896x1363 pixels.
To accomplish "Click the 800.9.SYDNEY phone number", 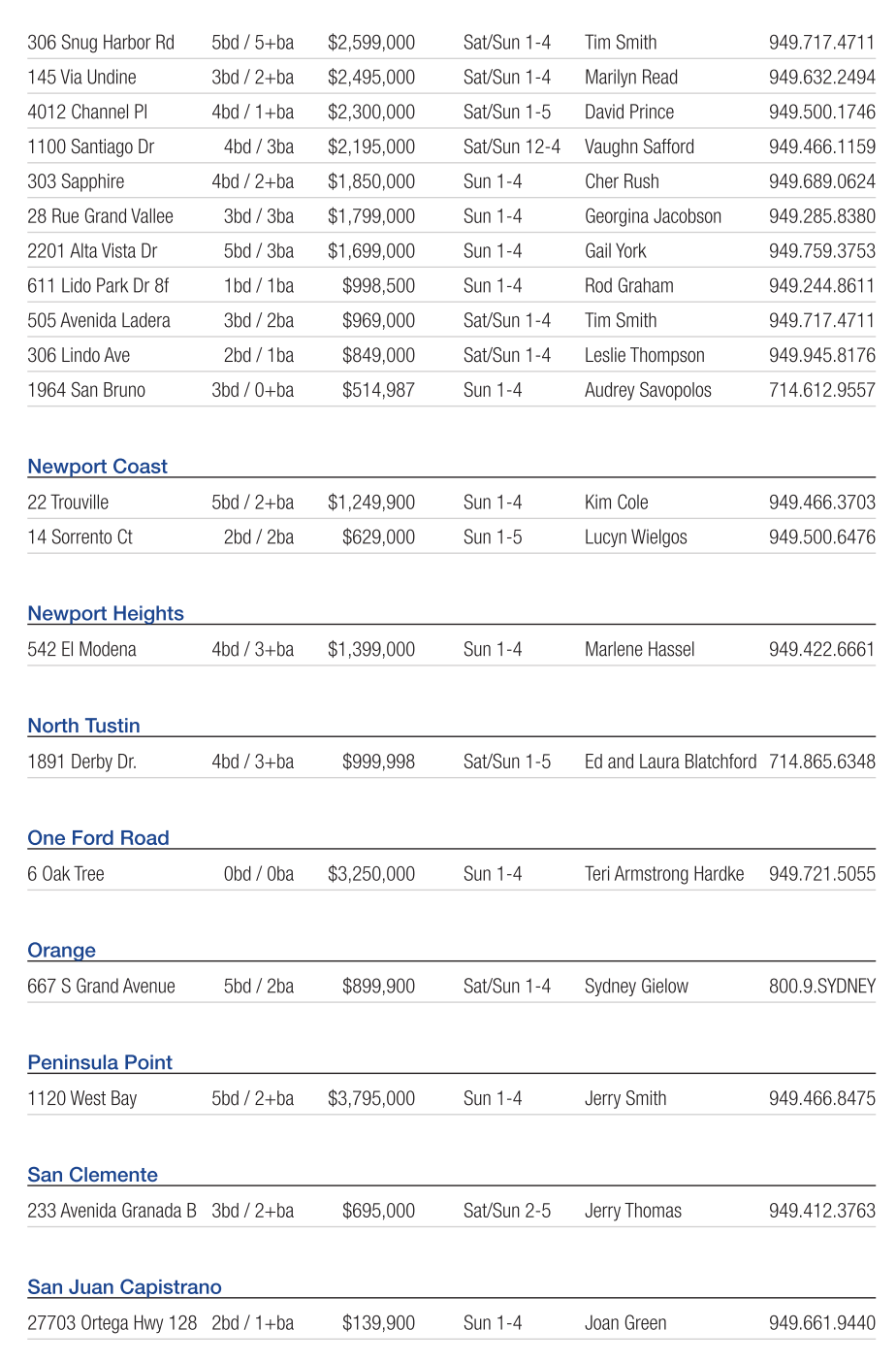I will click(821, 987).
